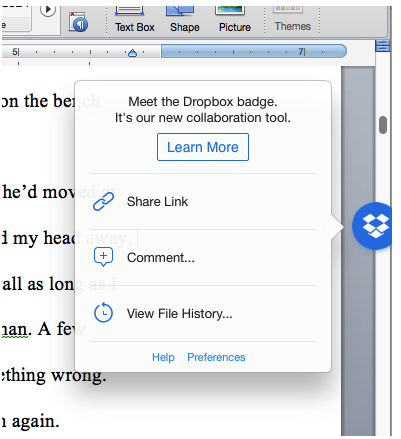Choose Comment... in the Dropbox popup
The image size is (401, 439).
pos(203,258)
